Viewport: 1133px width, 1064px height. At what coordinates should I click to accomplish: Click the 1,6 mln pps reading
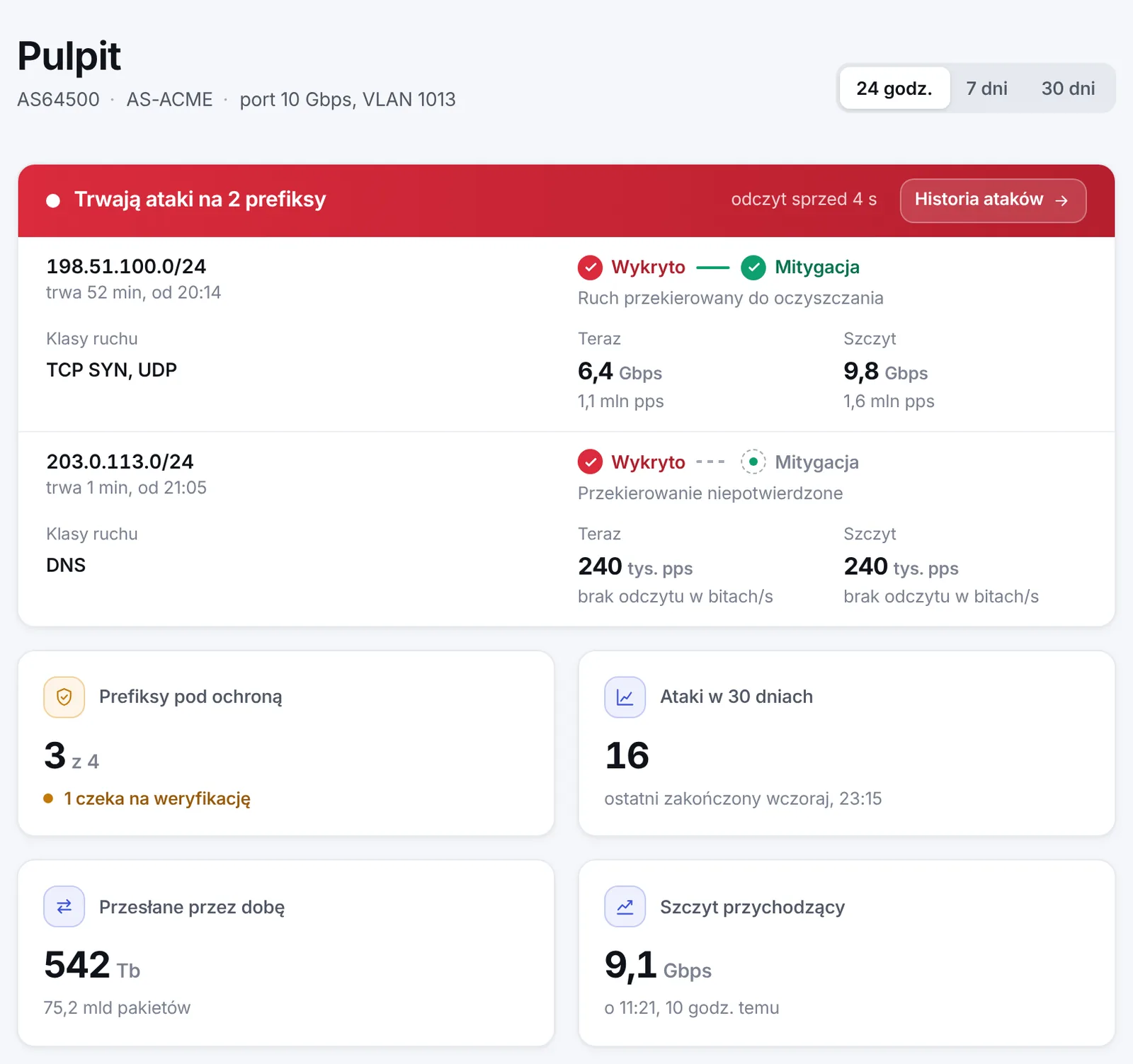[x=889, y=401]
